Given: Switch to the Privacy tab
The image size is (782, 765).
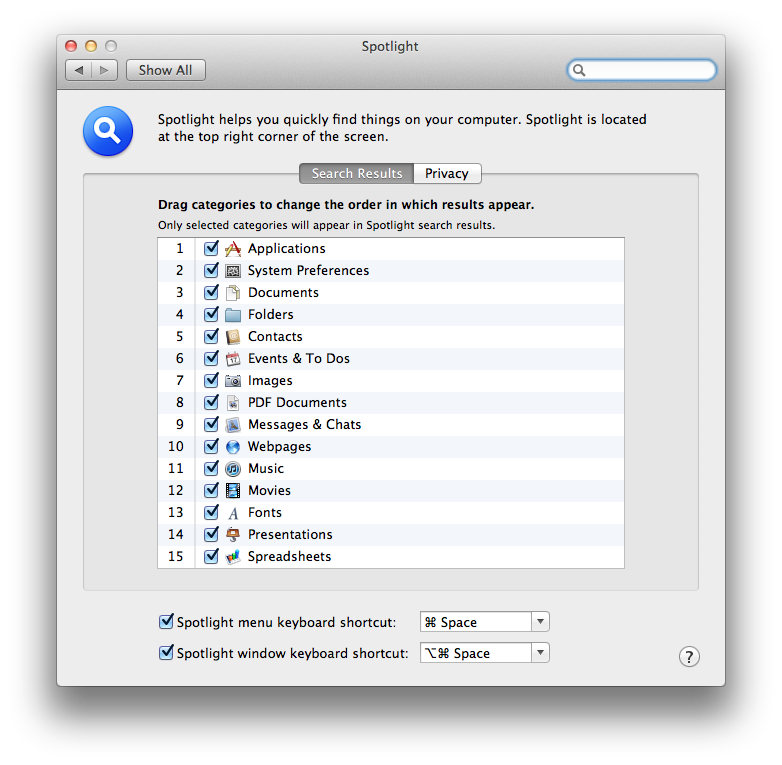Looking at the screenshot, I should pyautogui.click(x=447, y=174).
